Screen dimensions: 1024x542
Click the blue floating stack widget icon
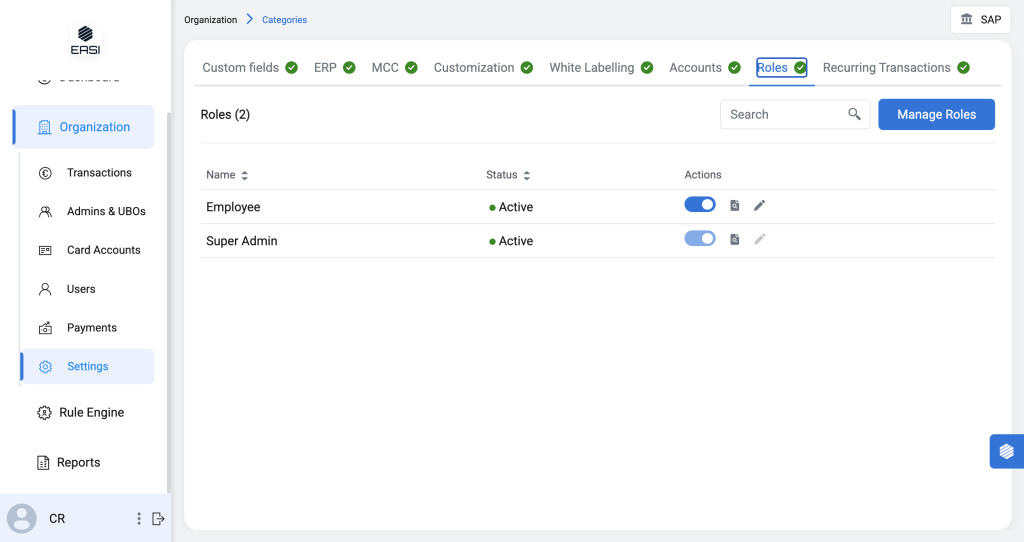click(1006, 451)
